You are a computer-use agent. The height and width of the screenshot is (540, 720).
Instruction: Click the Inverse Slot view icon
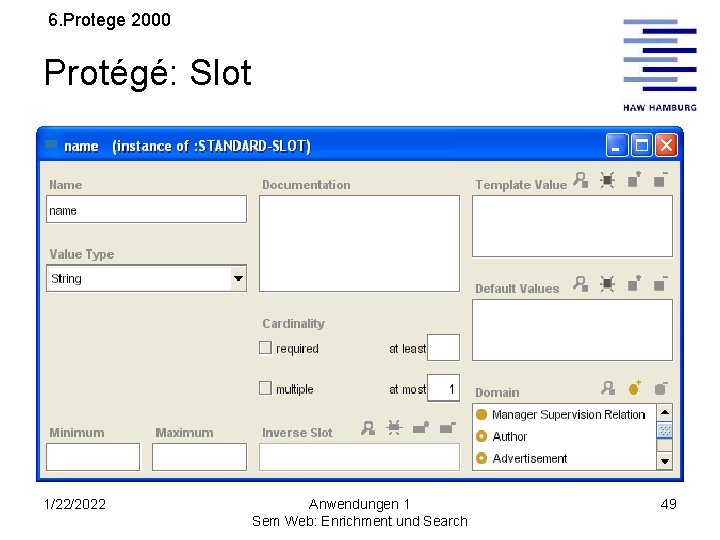tap(368, 428)
